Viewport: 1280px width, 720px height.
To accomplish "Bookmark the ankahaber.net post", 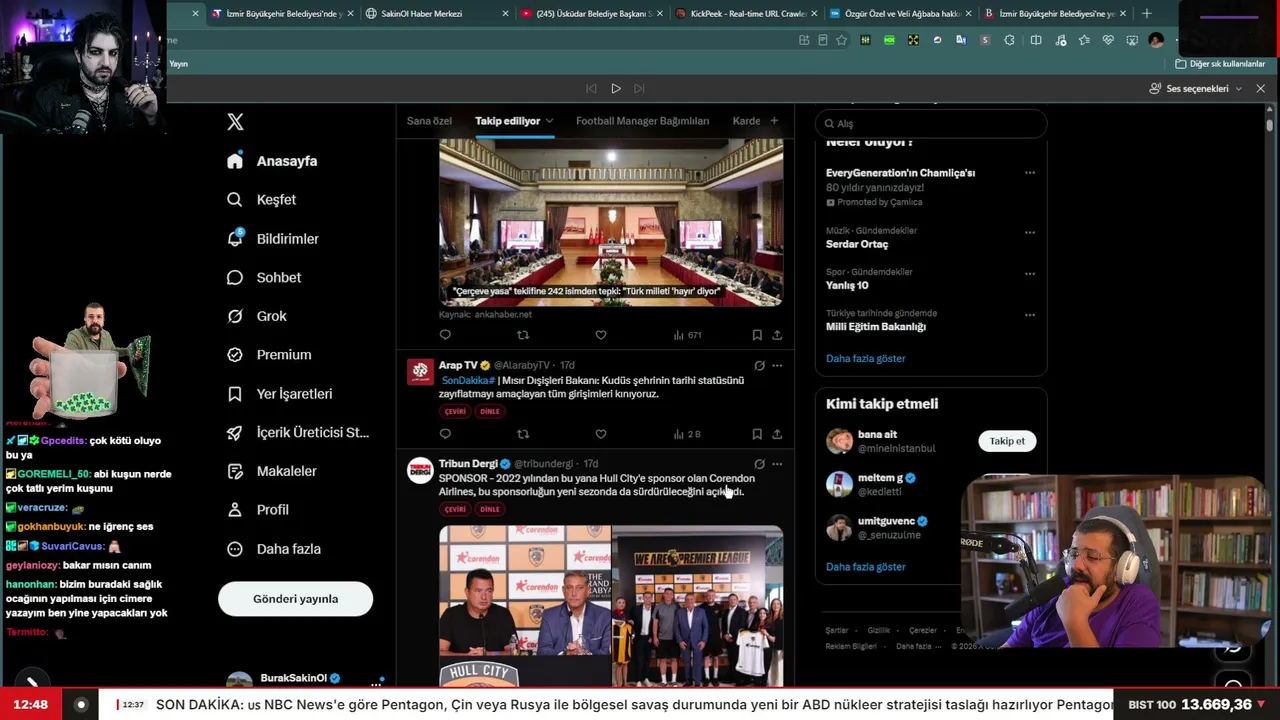I will point(757,335).
